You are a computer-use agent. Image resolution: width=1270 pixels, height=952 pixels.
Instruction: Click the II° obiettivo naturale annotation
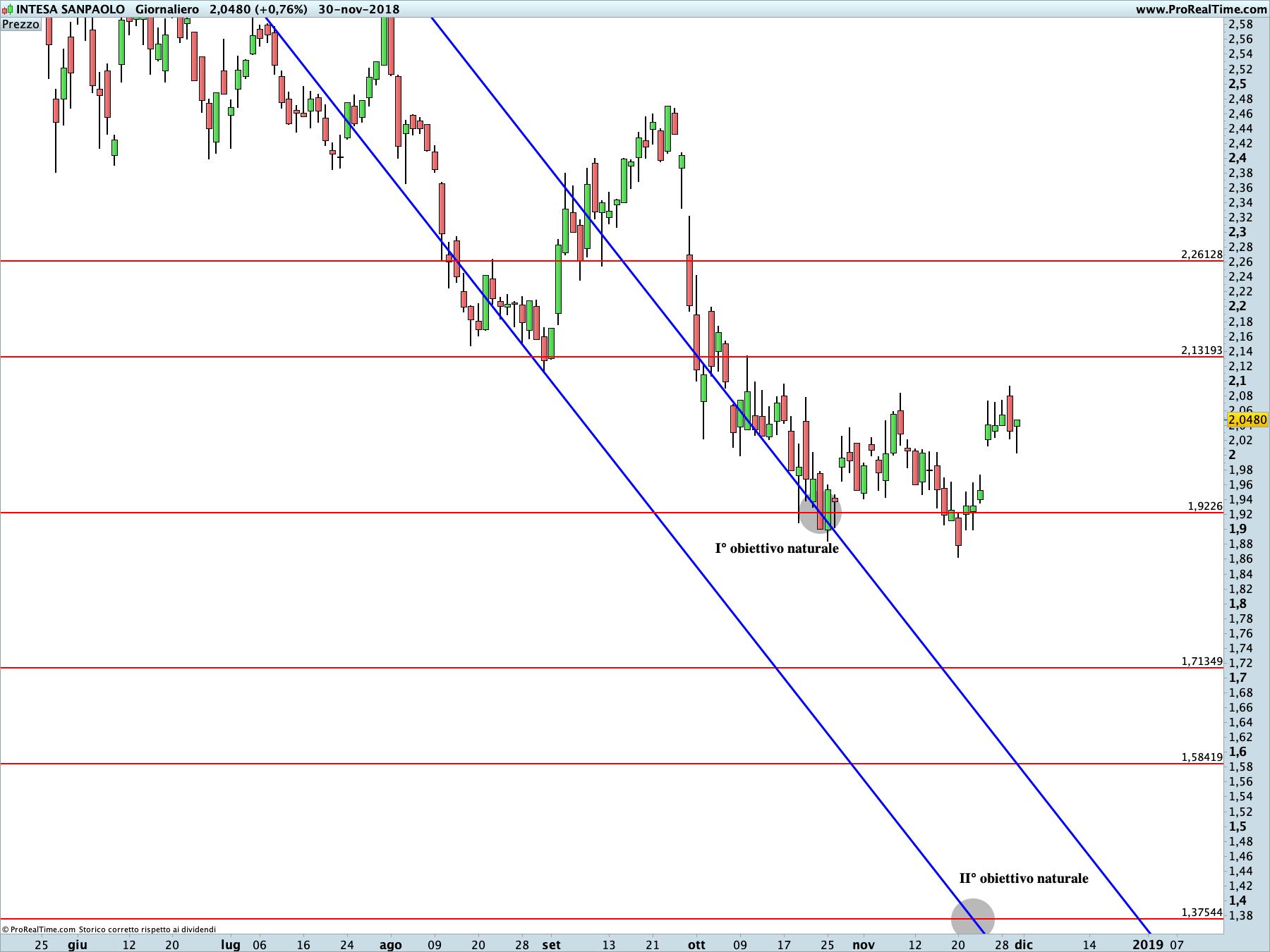pyautogui.click(x=1023, y=878)
